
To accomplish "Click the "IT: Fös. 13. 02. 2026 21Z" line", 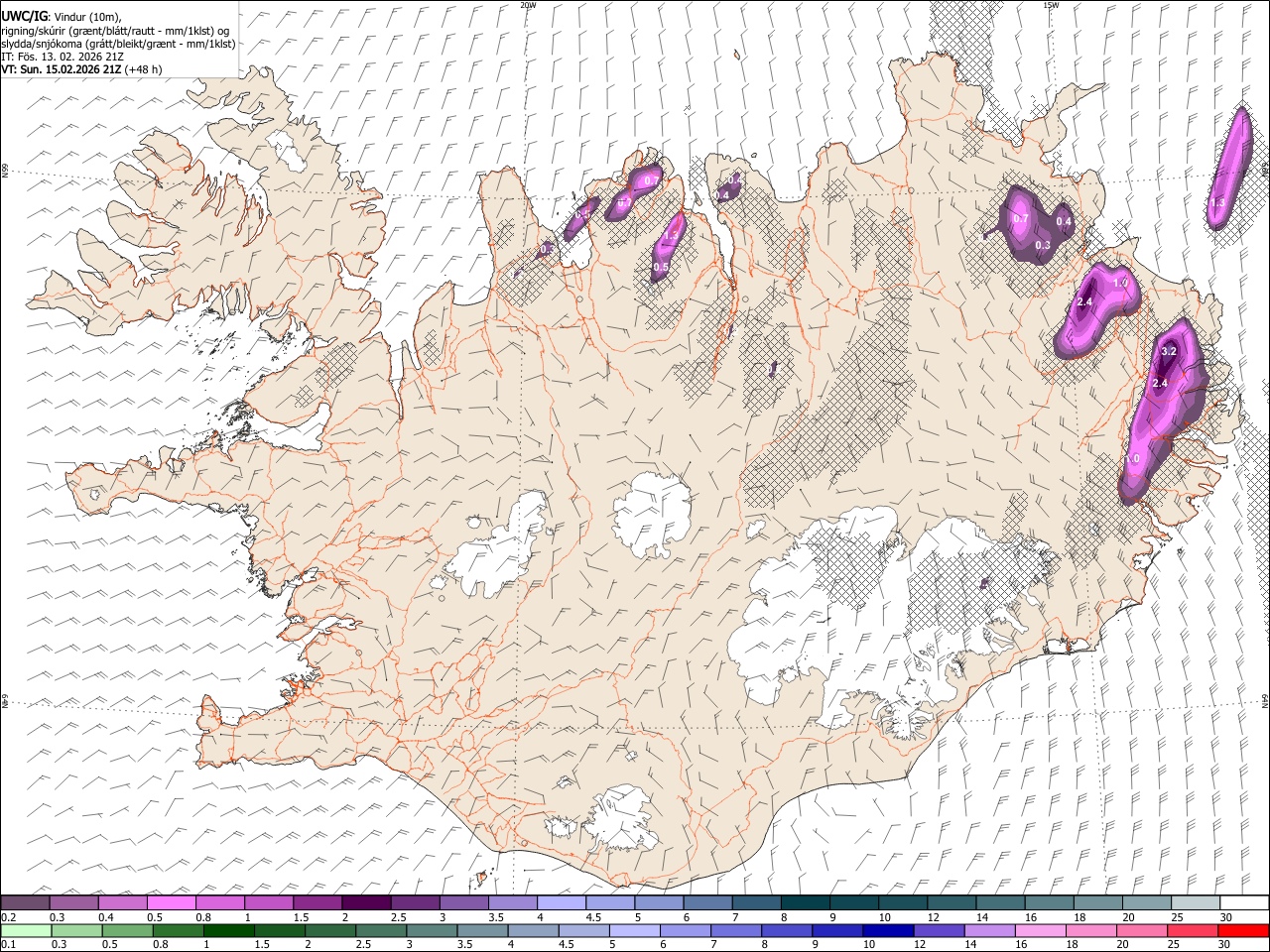I will pyautogui.click(x=63, y=57).
